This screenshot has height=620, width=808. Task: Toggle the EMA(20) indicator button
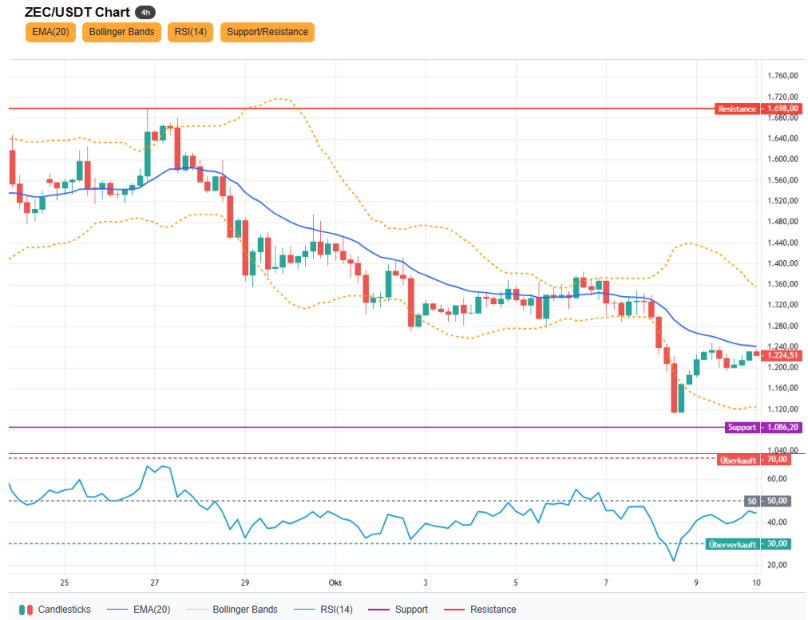[50, 32]
